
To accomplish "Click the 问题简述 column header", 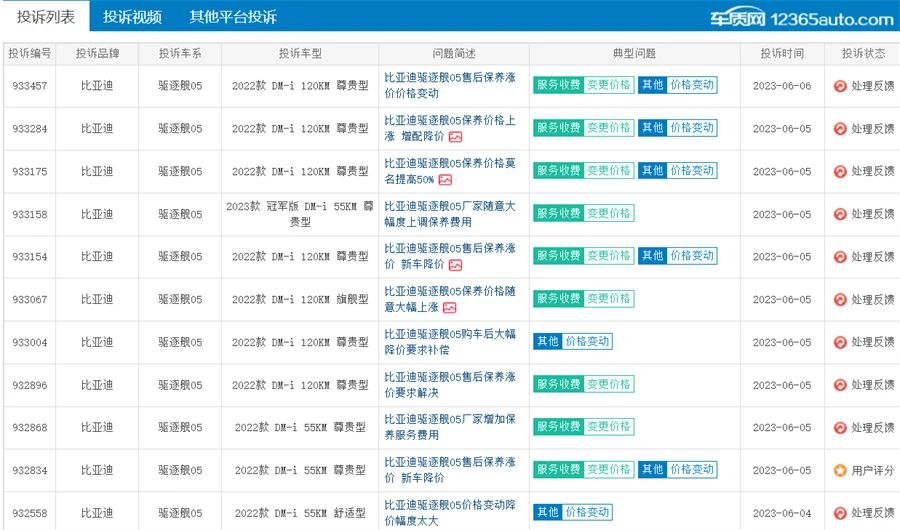I will (454, 53).
